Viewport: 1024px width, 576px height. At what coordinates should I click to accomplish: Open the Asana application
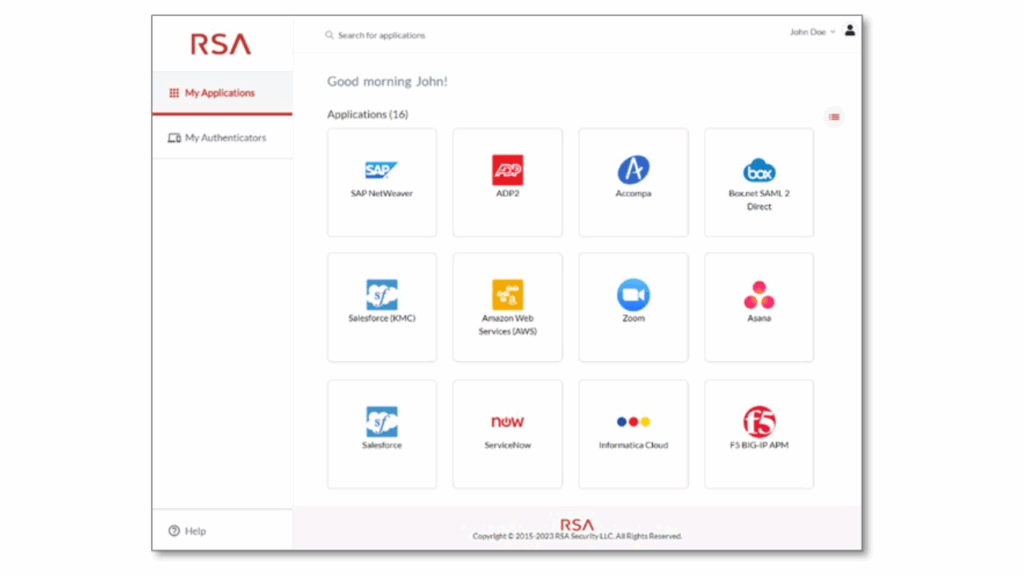[759, 306]
